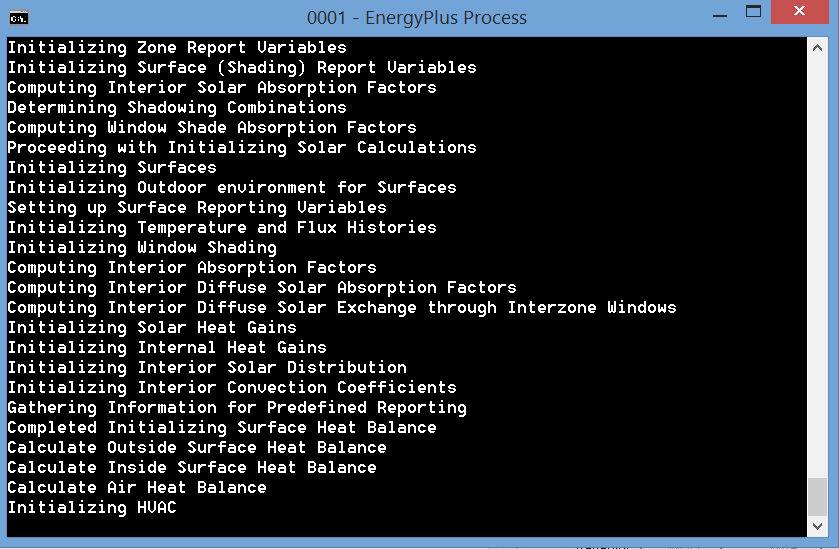Screen dimensions: 839x549
Task: Minimize the EnergyPlus Process window
Action: pyautogui.click(x=720, y=16)
